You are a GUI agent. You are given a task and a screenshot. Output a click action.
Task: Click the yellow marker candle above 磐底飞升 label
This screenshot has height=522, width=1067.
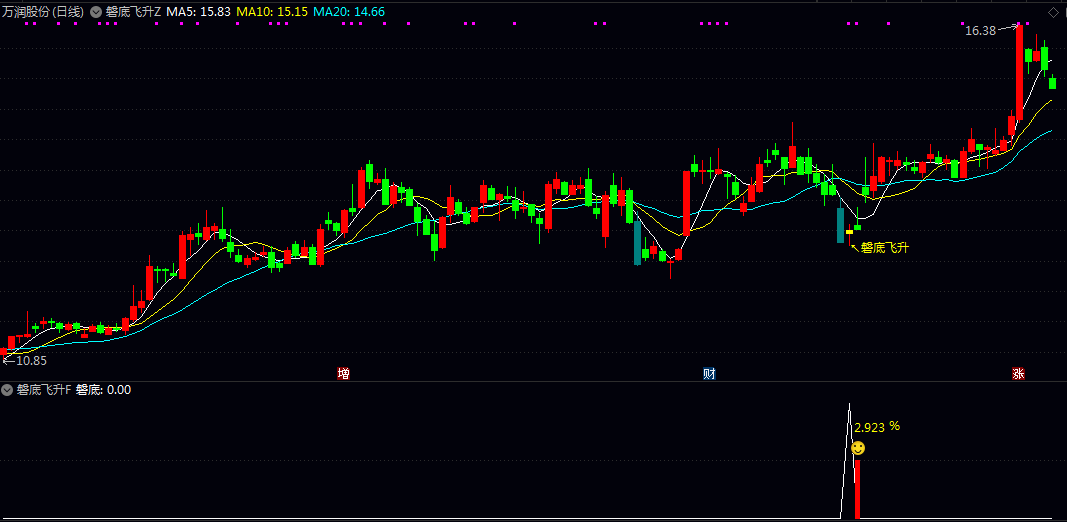849,232
